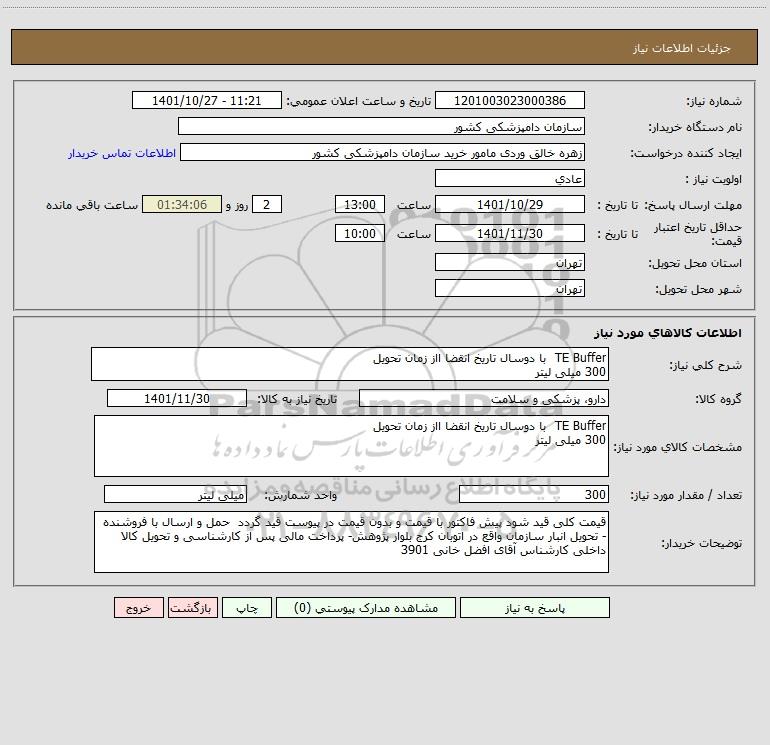Viewport: 770px width, 745px height.
Task: Click the ساعت باقی مانده label
Action: [x=92, y=205]
